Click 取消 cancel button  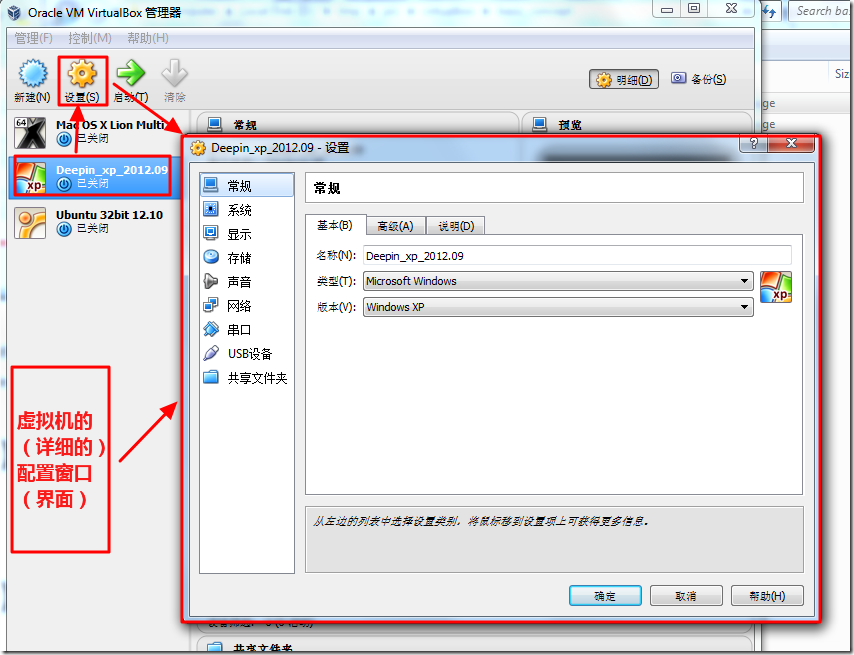pyautogui.click(x=686, y=596)
